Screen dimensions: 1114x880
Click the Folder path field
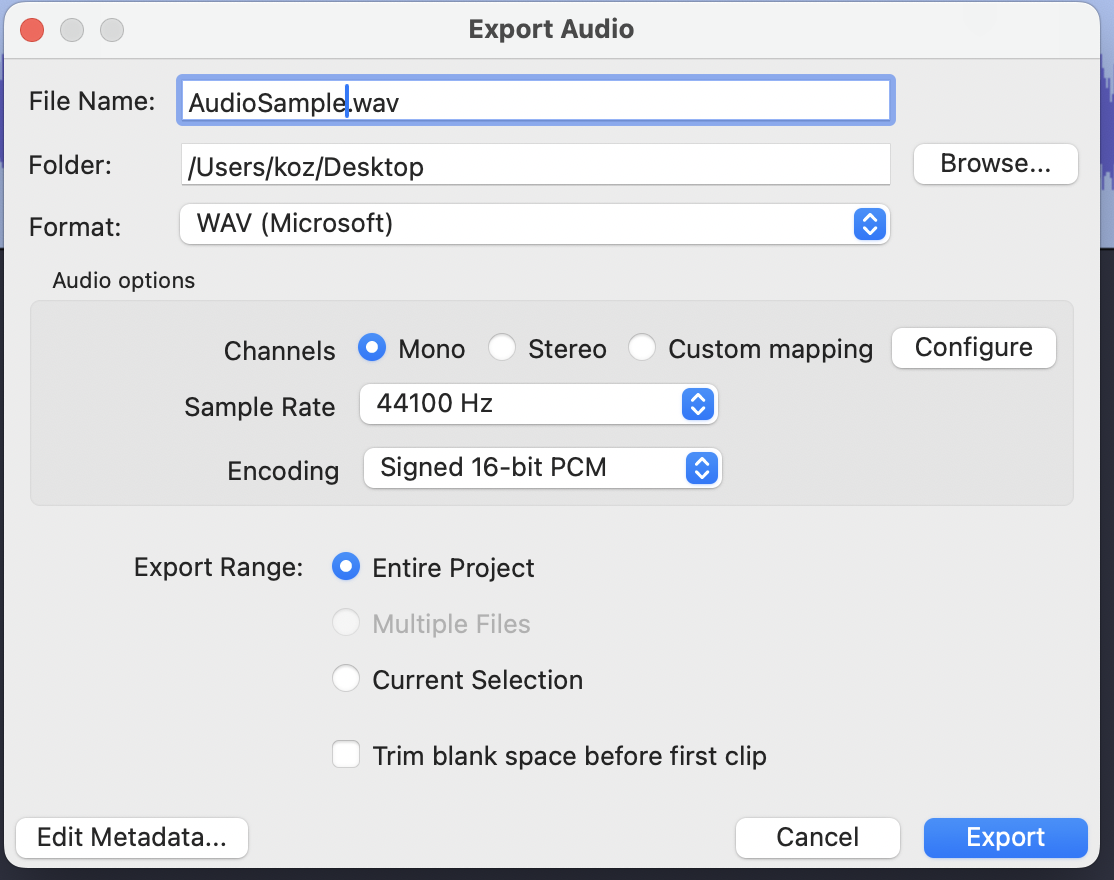(534, 166)
